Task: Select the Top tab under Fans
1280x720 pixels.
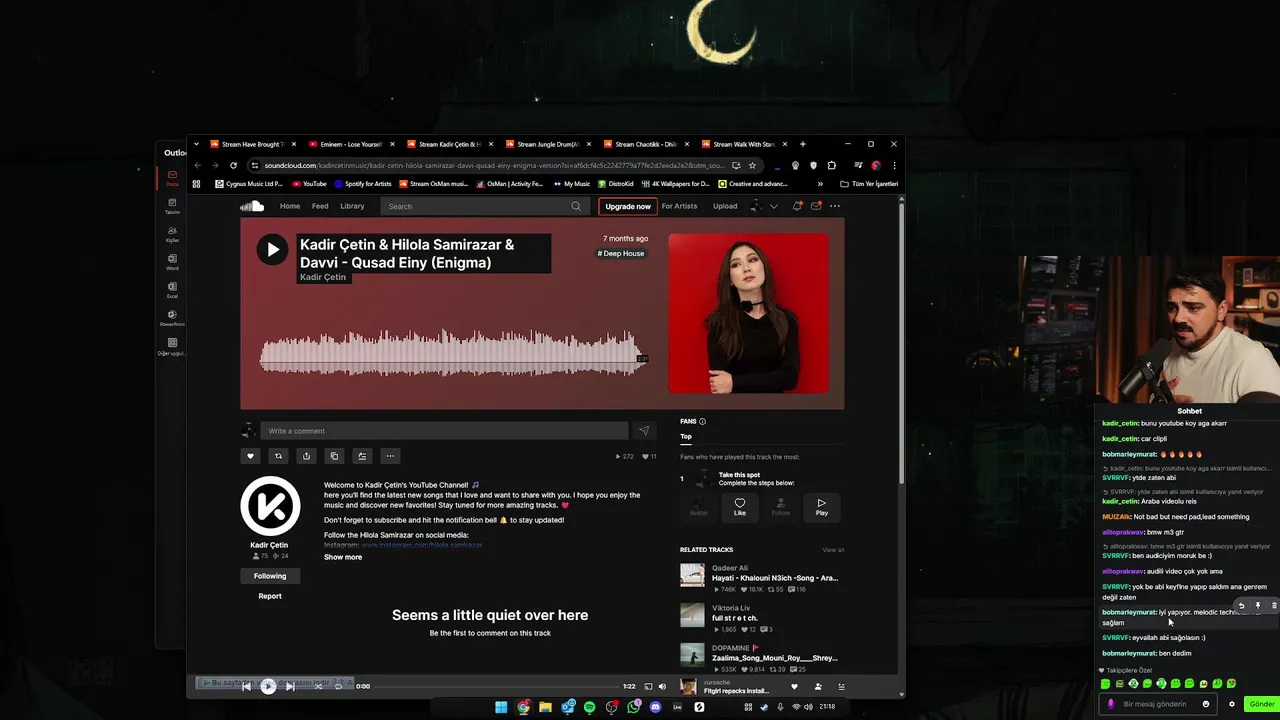Action: point(686,437)
